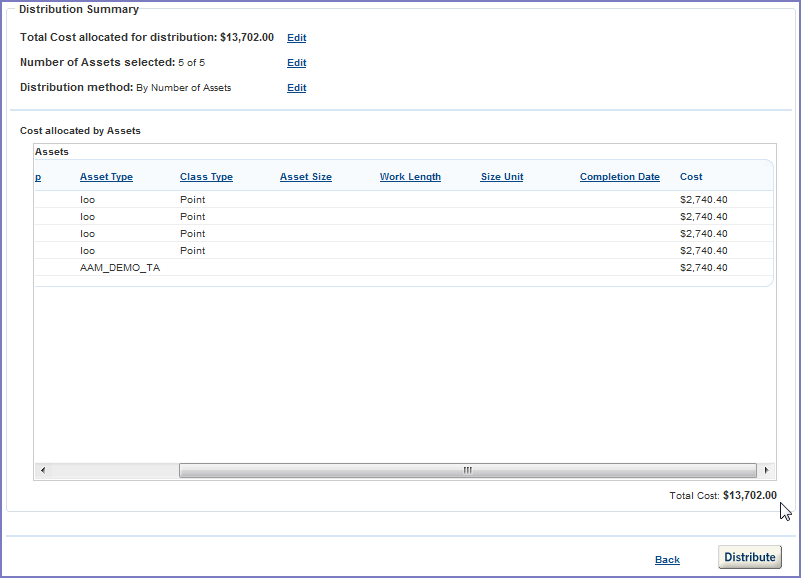Click Edit link beside Total Cost allocated
801x578 pixels.
296,38
